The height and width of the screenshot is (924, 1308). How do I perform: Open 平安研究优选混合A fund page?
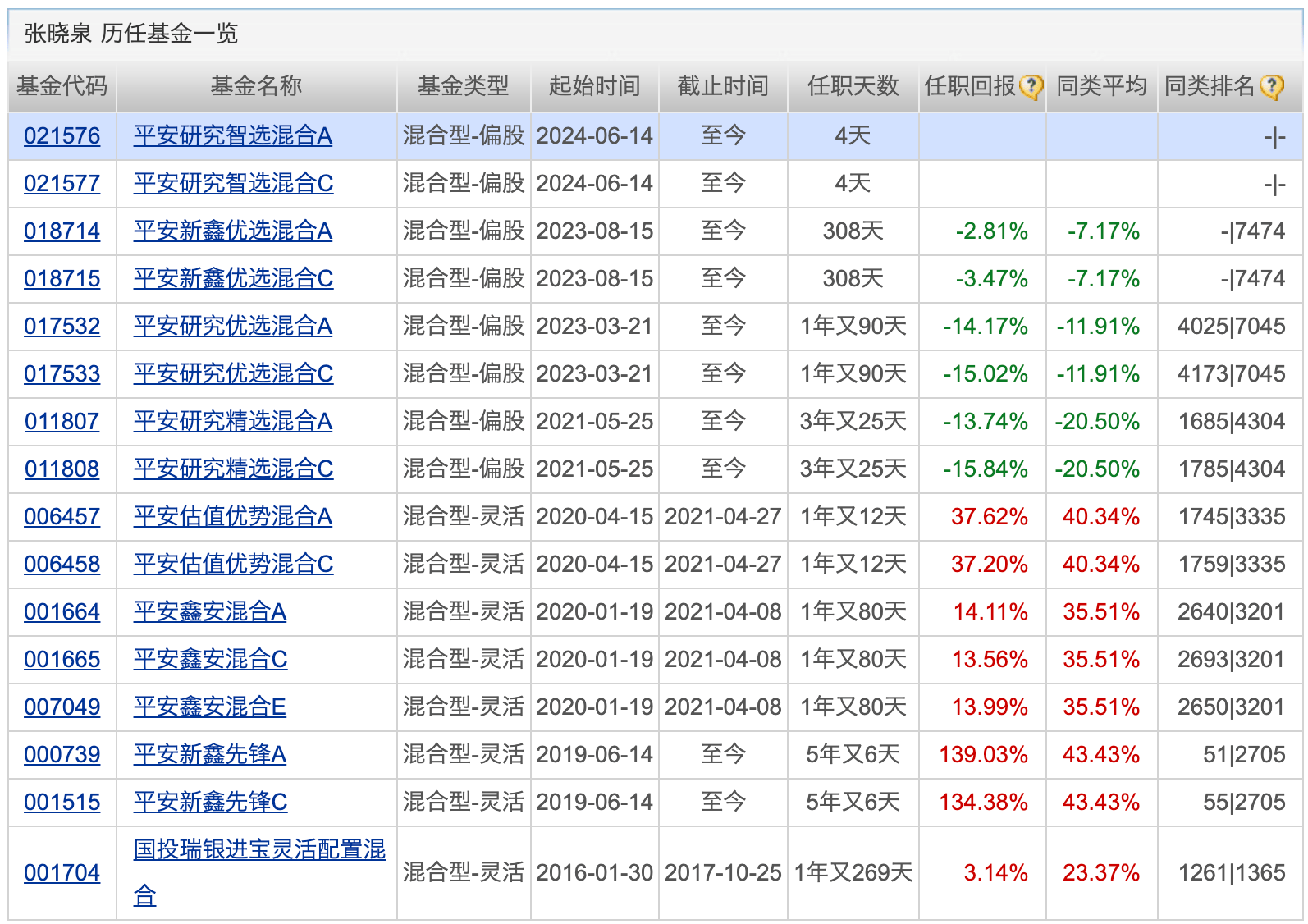point(233,326)
